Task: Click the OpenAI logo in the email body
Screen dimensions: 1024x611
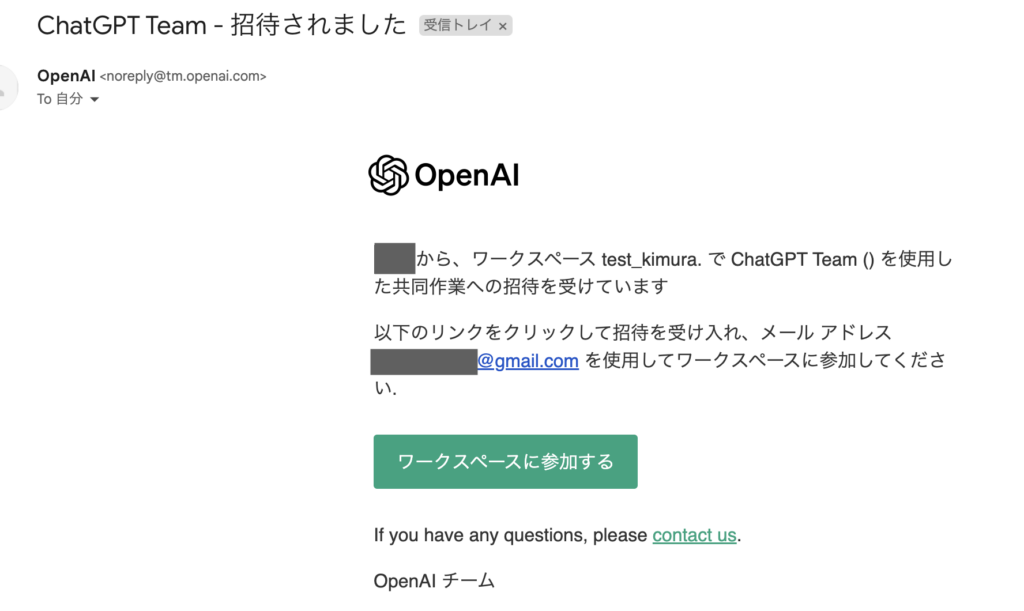Action: click(x=444, y=176)
